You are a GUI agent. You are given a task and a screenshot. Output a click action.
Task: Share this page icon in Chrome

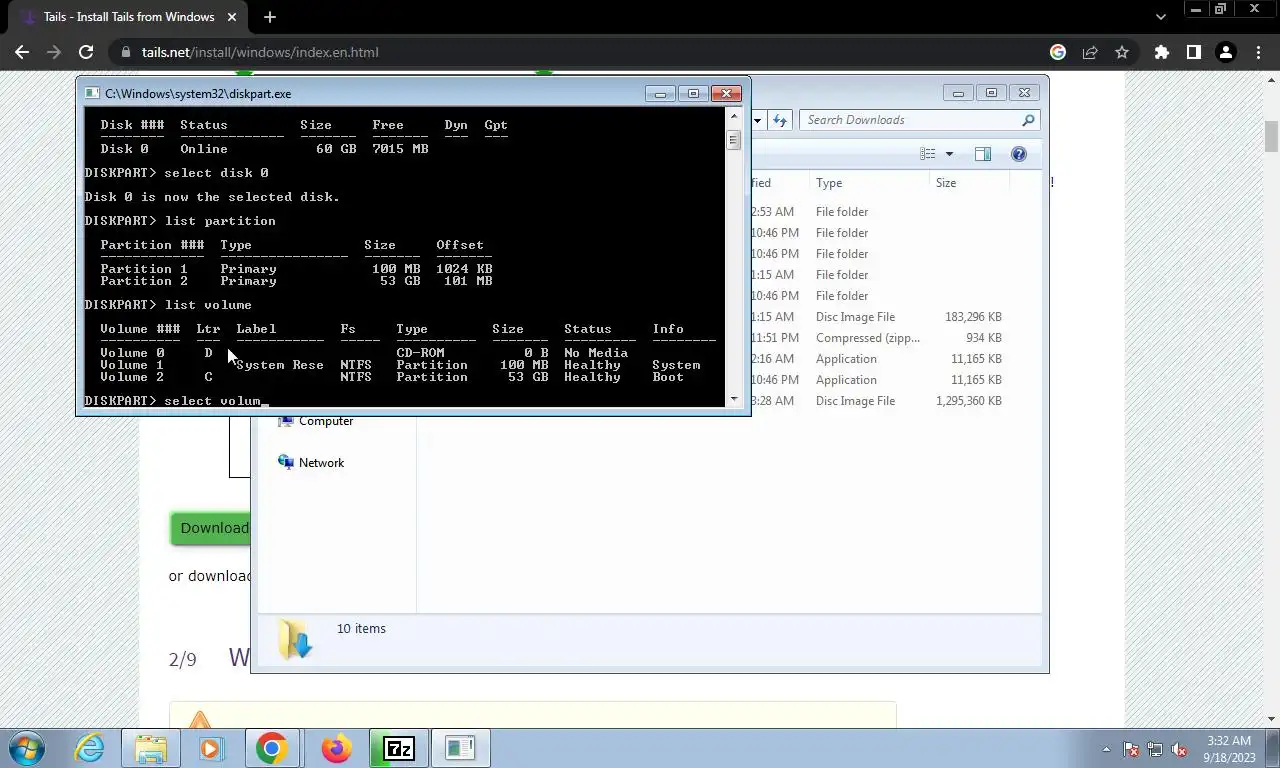click(x=1090, y=52)
